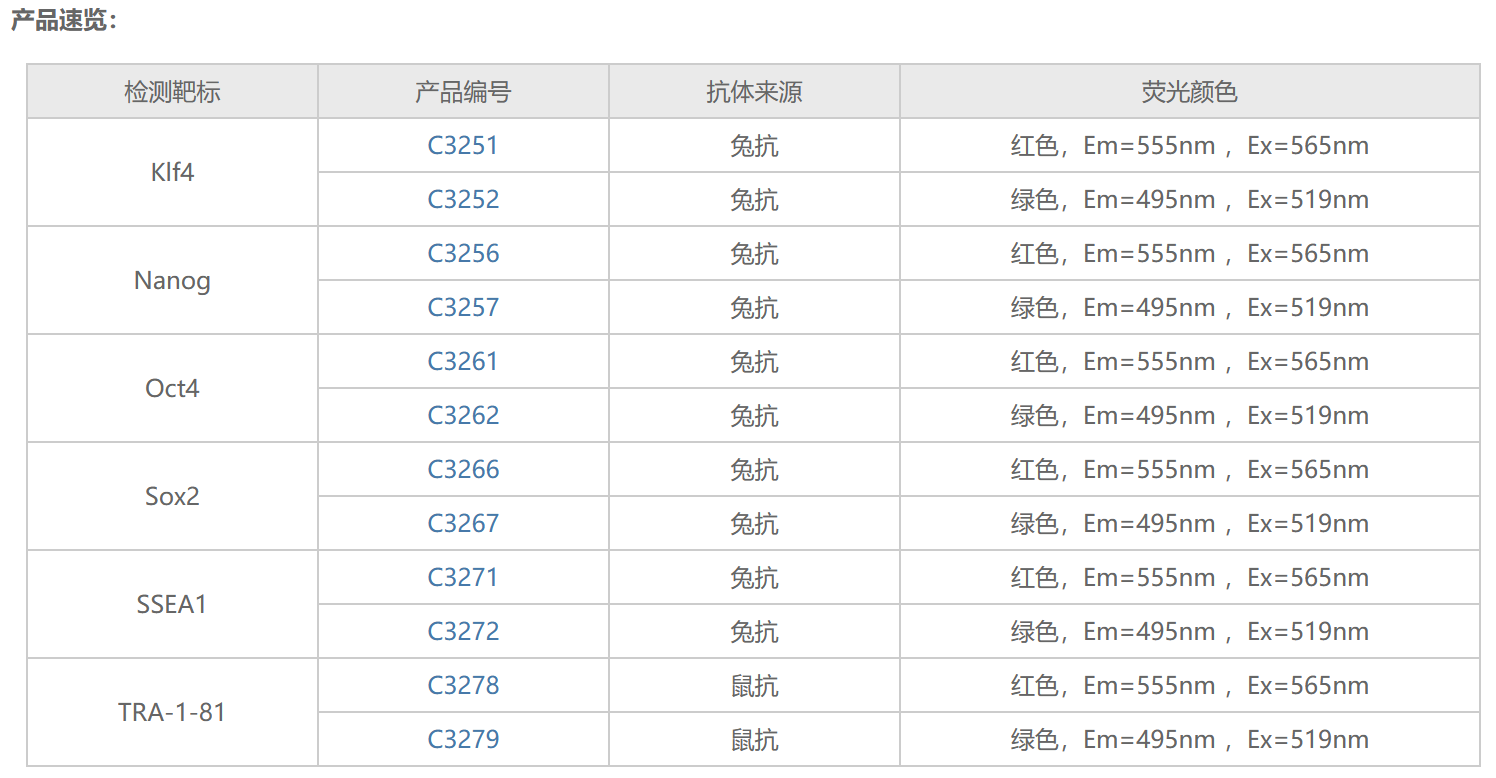Click the Oct4 detection target
1496x778 pixels.
(172, 389)
